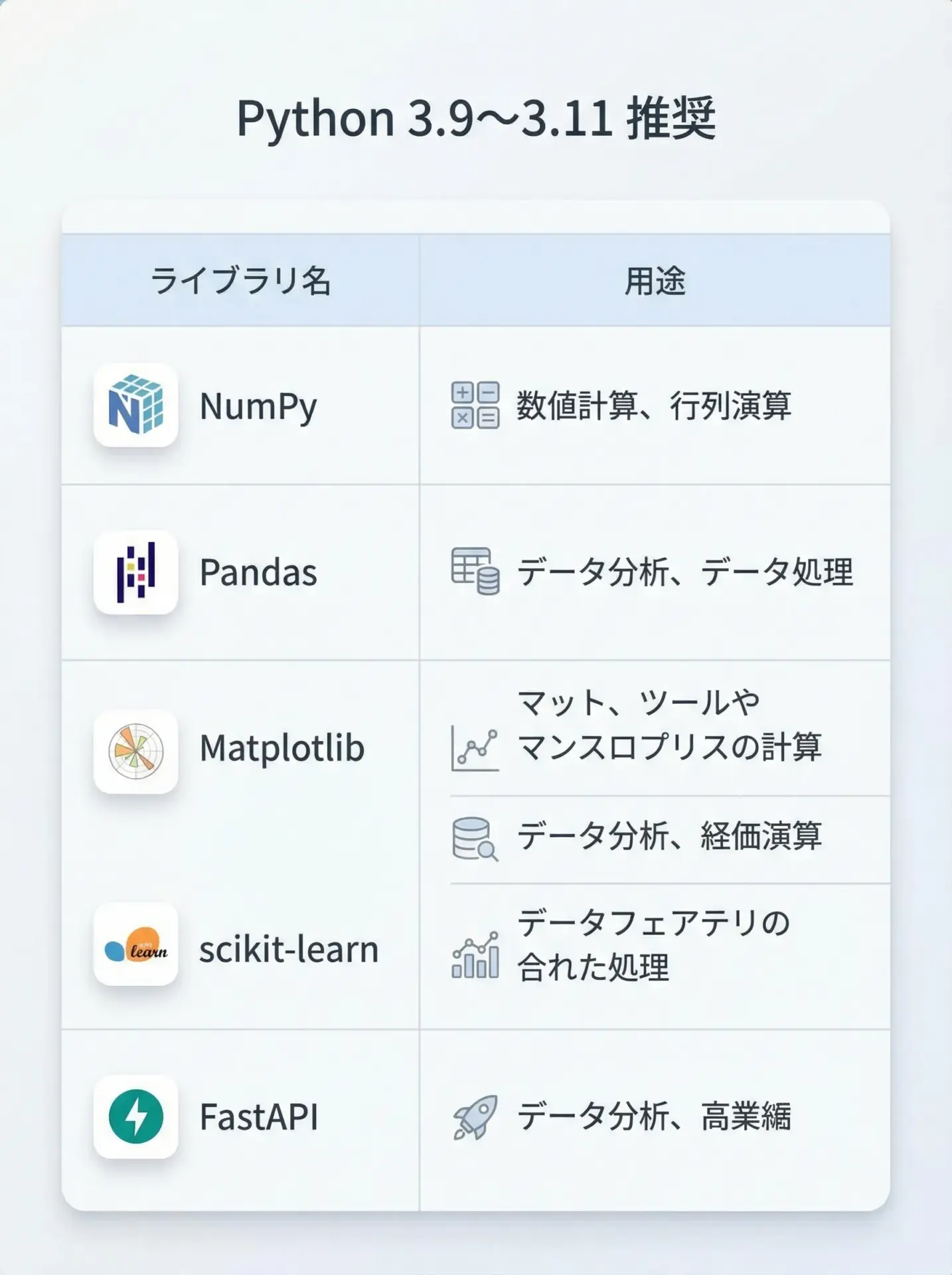Click the 数値計算、行列演算 description text
Screen dimensions: 952x1275
[654, 406]
